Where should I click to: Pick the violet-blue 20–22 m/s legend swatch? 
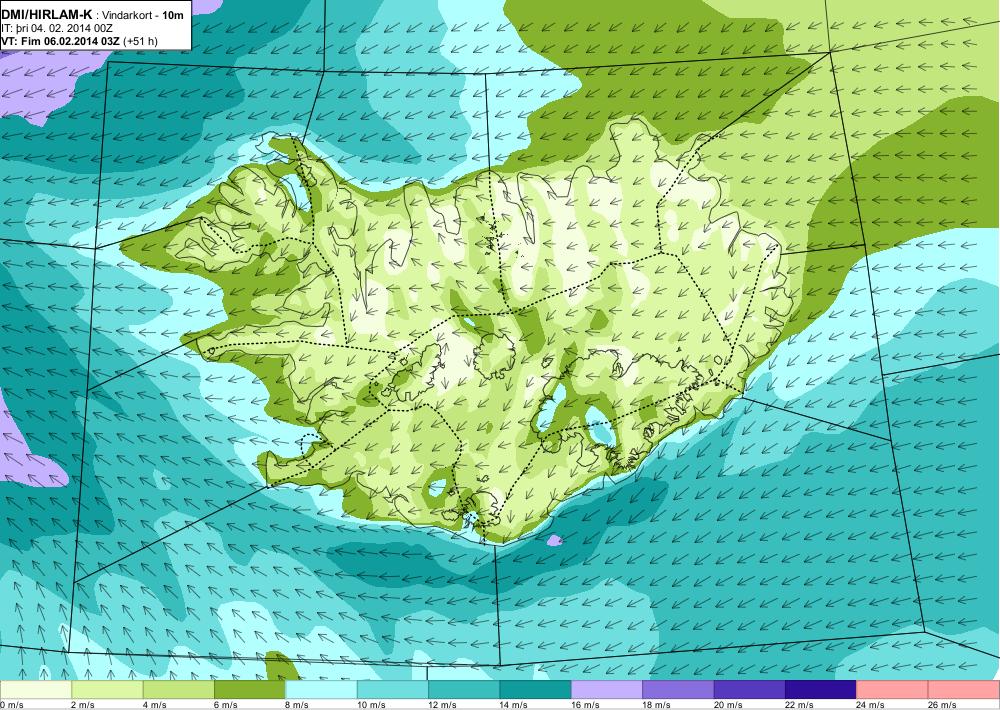coord(750,690)
